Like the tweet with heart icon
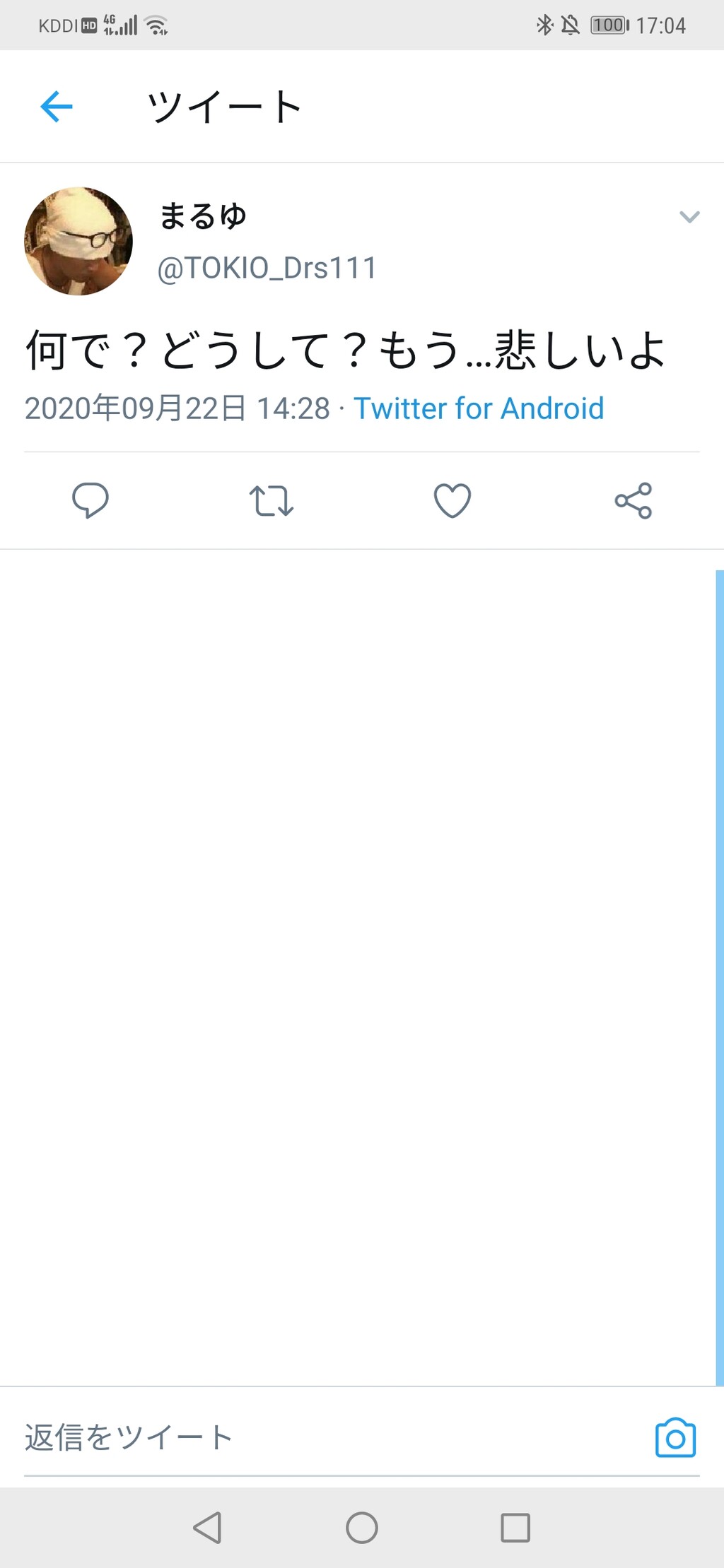724x1568 pixels. point(452,500)
